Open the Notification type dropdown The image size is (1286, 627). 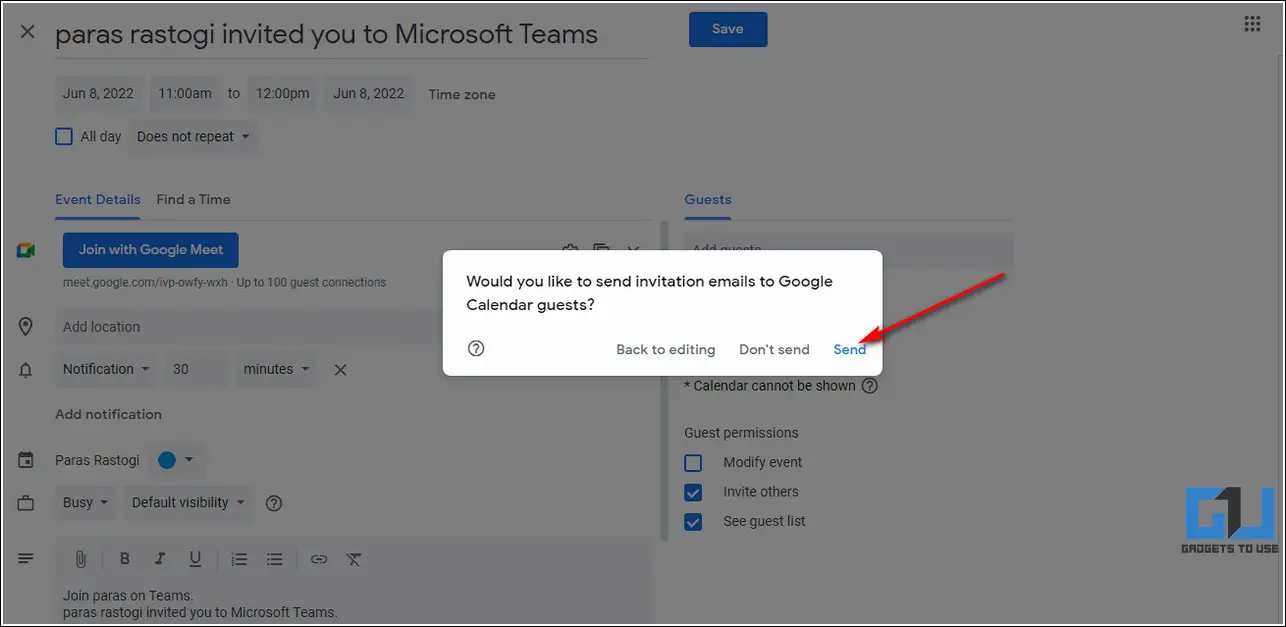point(106,369)
